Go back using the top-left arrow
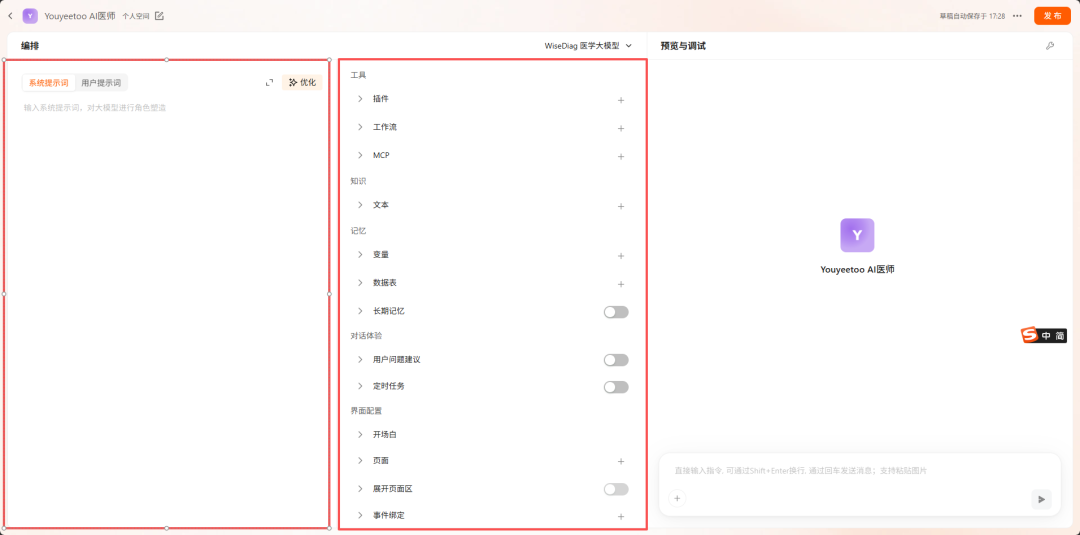Viewport: 1080px width, 535px height. 10,15
